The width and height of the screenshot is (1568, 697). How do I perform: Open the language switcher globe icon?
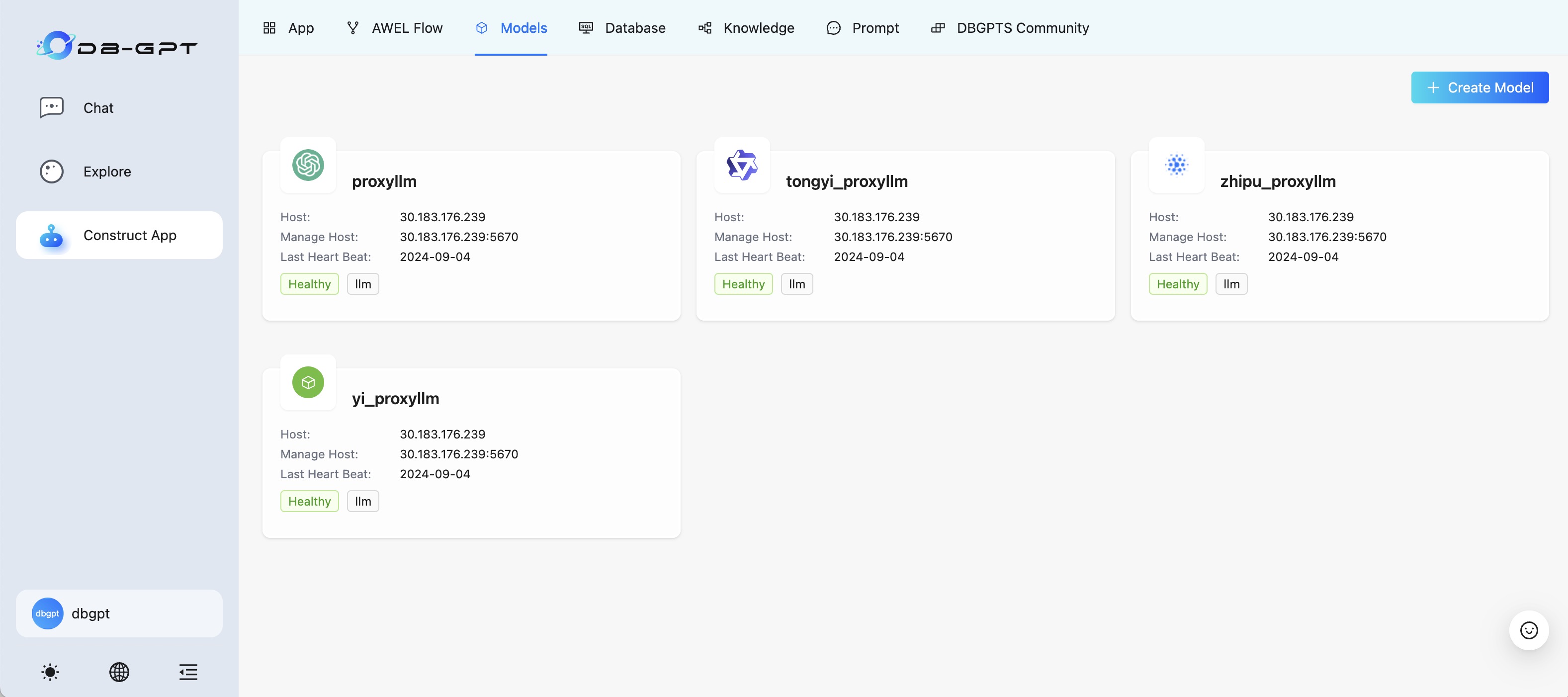point(119,672)
